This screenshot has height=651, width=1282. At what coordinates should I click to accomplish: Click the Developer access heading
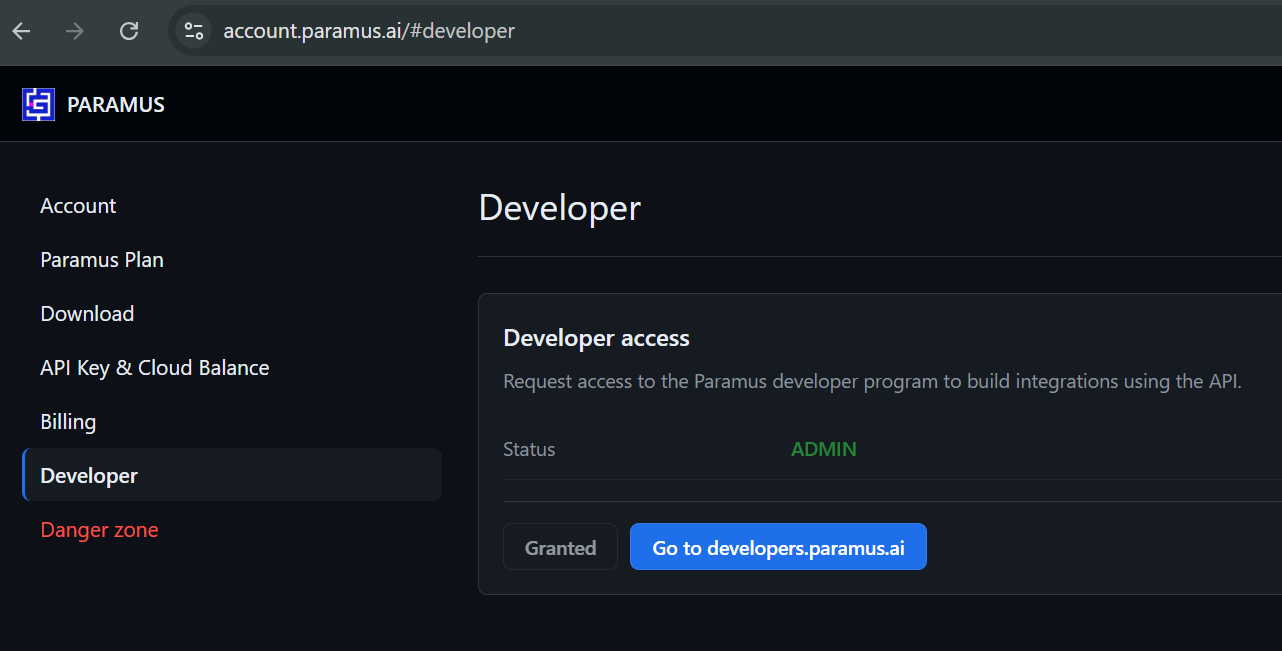(597, 338)
